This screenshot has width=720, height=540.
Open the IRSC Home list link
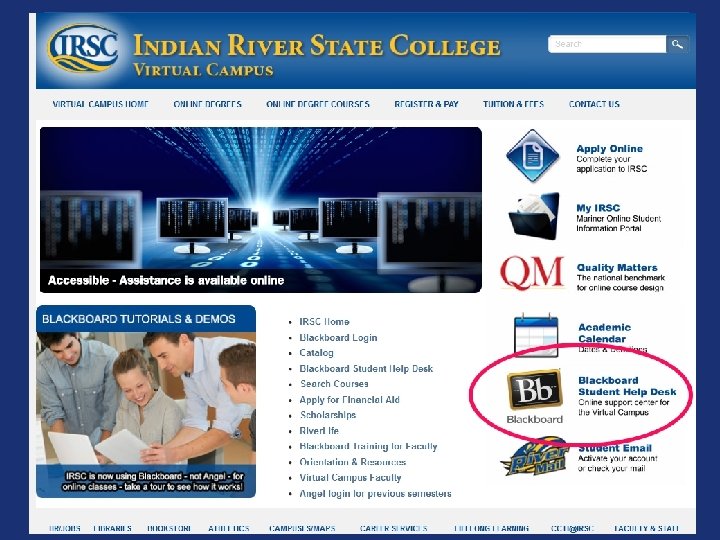pyautogui.click(x=324, y=322)
